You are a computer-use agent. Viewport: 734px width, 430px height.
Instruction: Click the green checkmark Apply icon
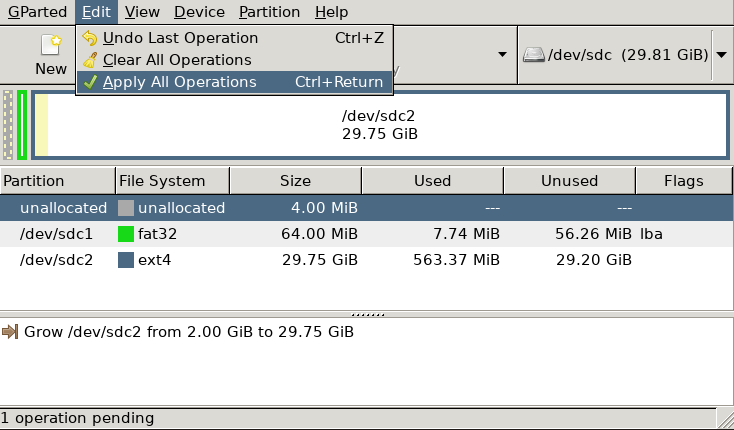coord(89,82)
